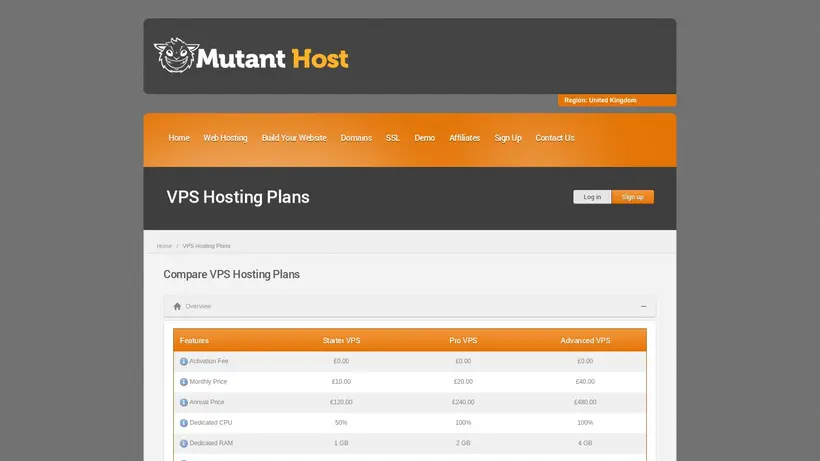Click the £120.00 annual price cell
This screenshot has height=461, width=820.
[341, 402]
